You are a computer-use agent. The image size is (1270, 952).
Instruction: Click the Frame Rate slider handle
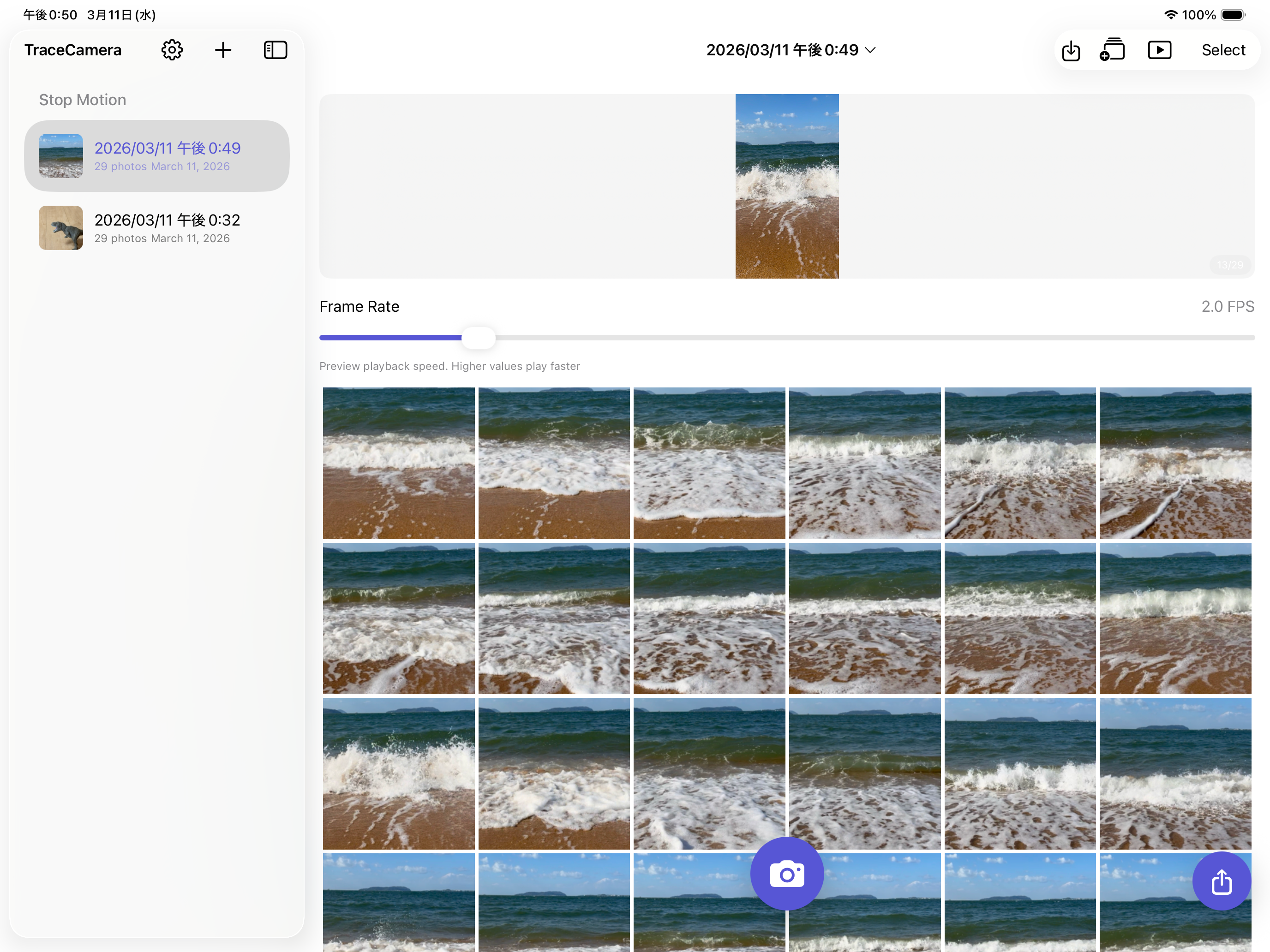coord(478,338)
